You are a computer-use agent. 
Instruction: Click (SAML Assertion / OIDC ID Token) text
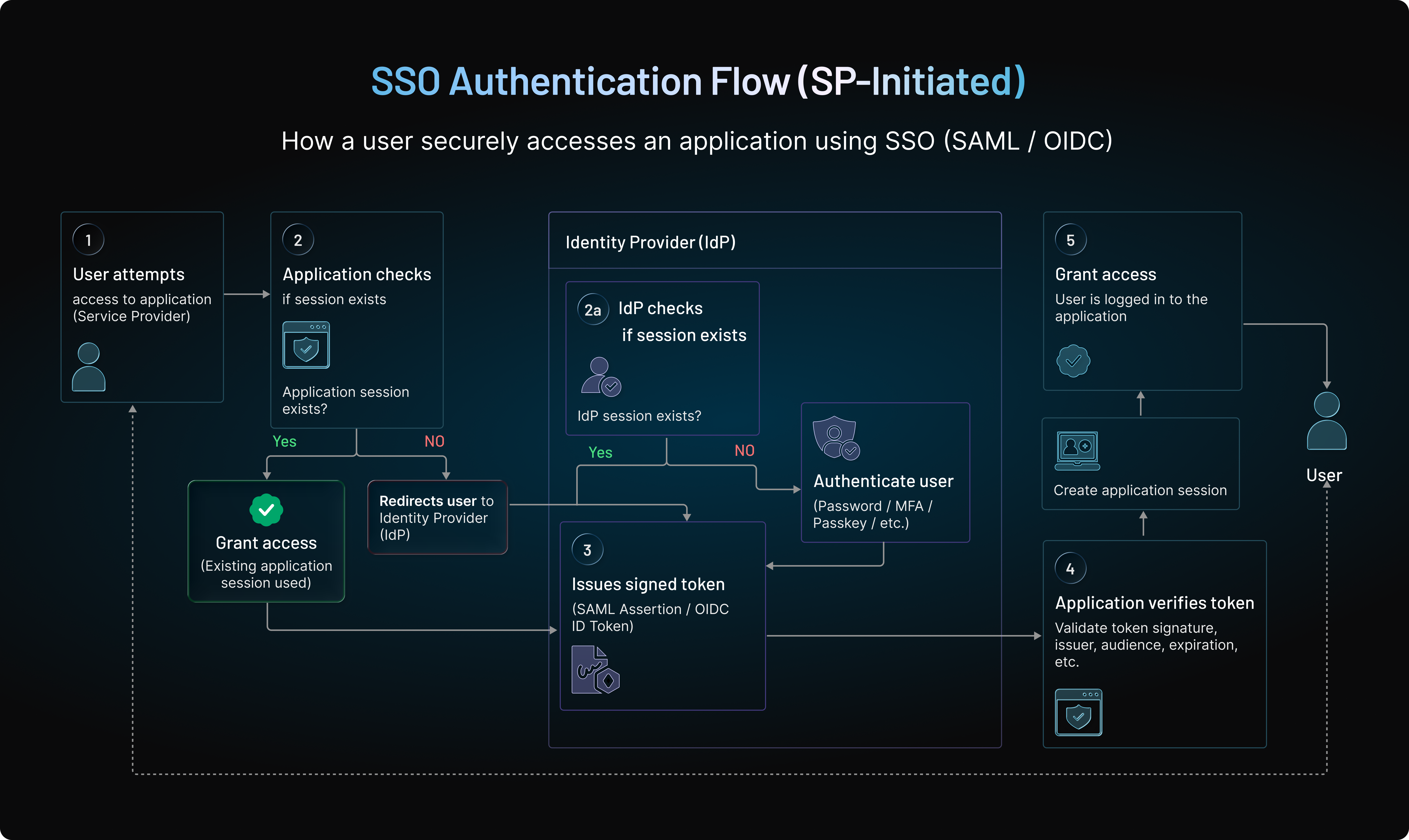[650, 618]
